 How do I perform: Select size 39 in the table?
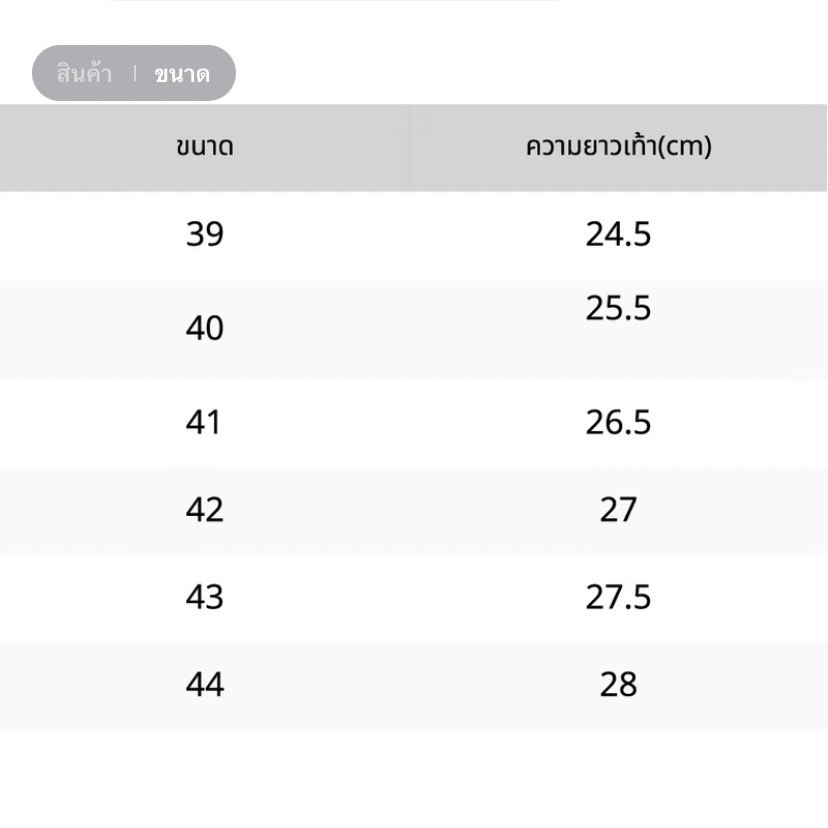[x=205, y=234]
